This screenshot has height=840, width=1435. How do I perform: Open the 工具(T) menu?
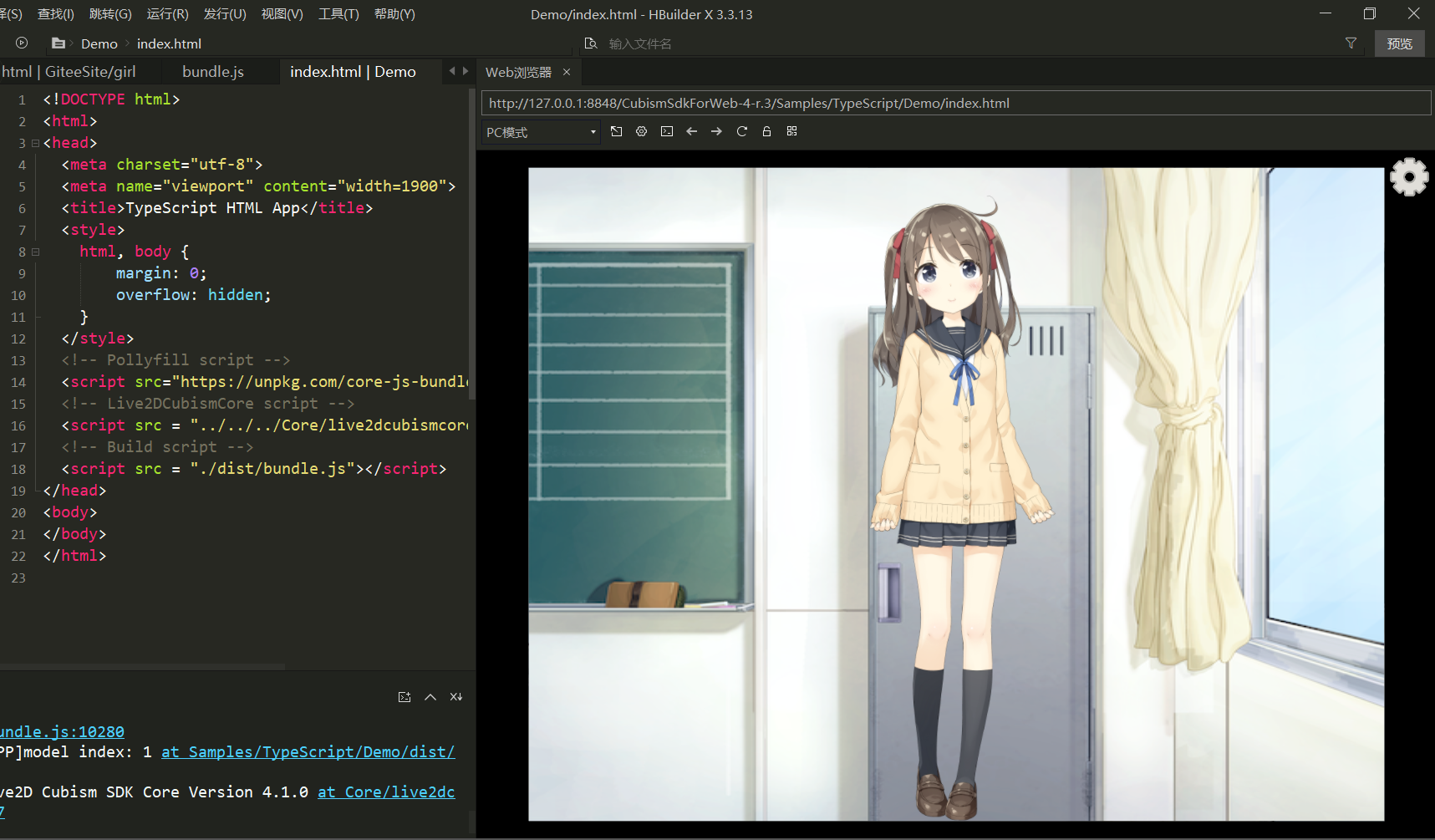tap(338, 14)
